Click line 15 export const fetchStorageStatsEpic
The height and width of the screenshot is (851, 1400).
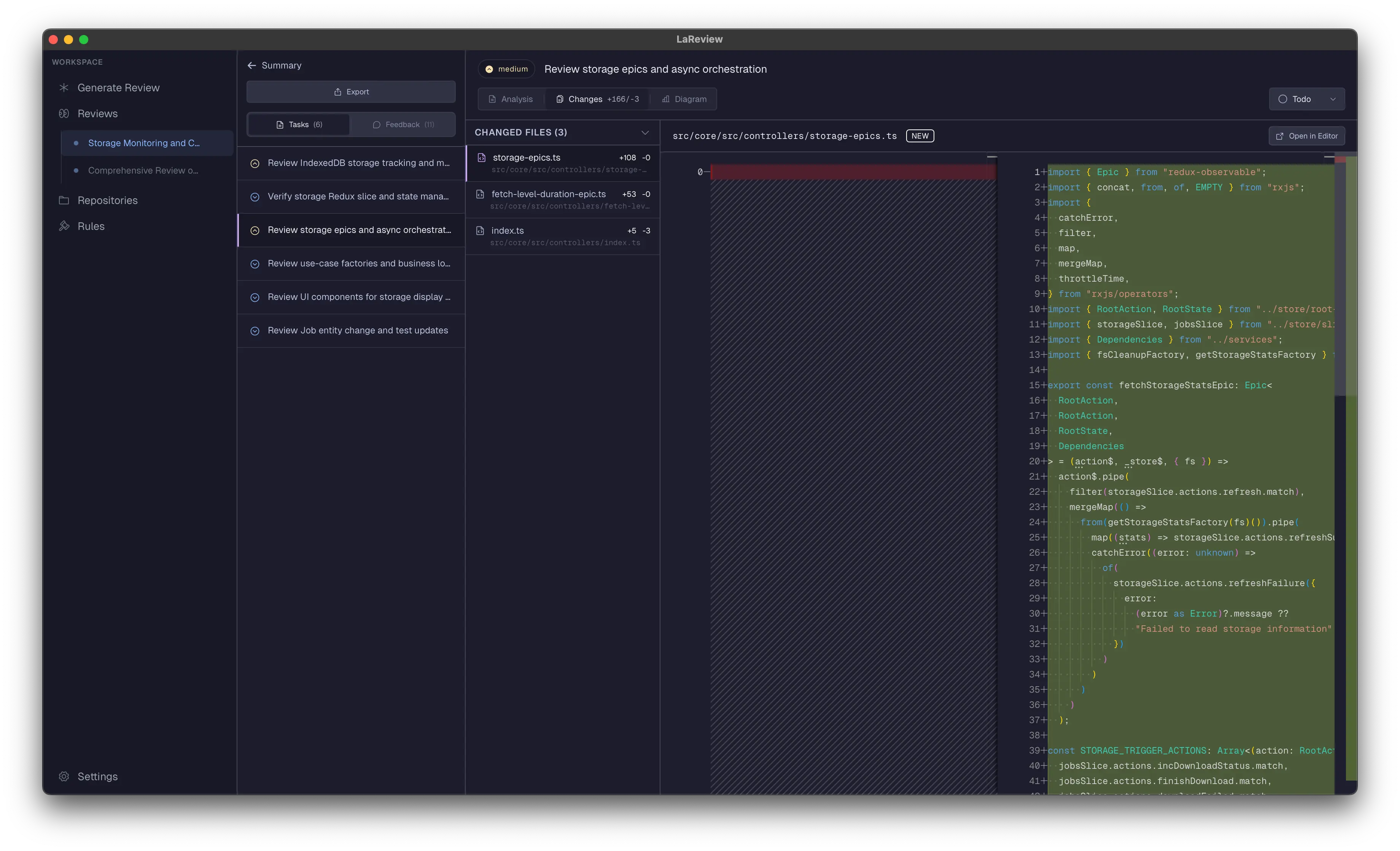[x=1159, y=386]
